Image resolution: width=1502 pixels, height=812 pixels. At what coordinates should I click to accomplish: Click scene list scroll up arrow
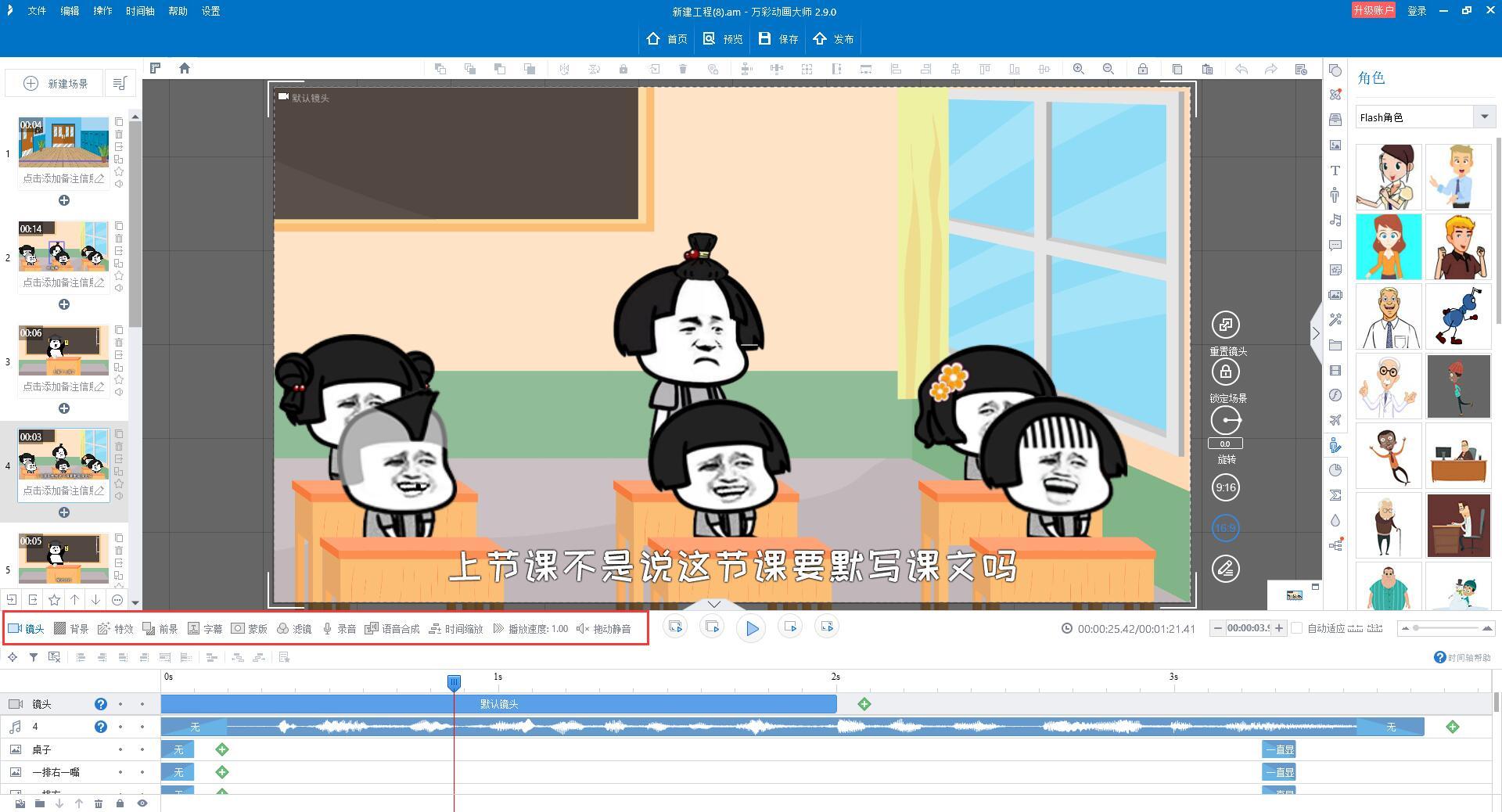tap(135, 117)
